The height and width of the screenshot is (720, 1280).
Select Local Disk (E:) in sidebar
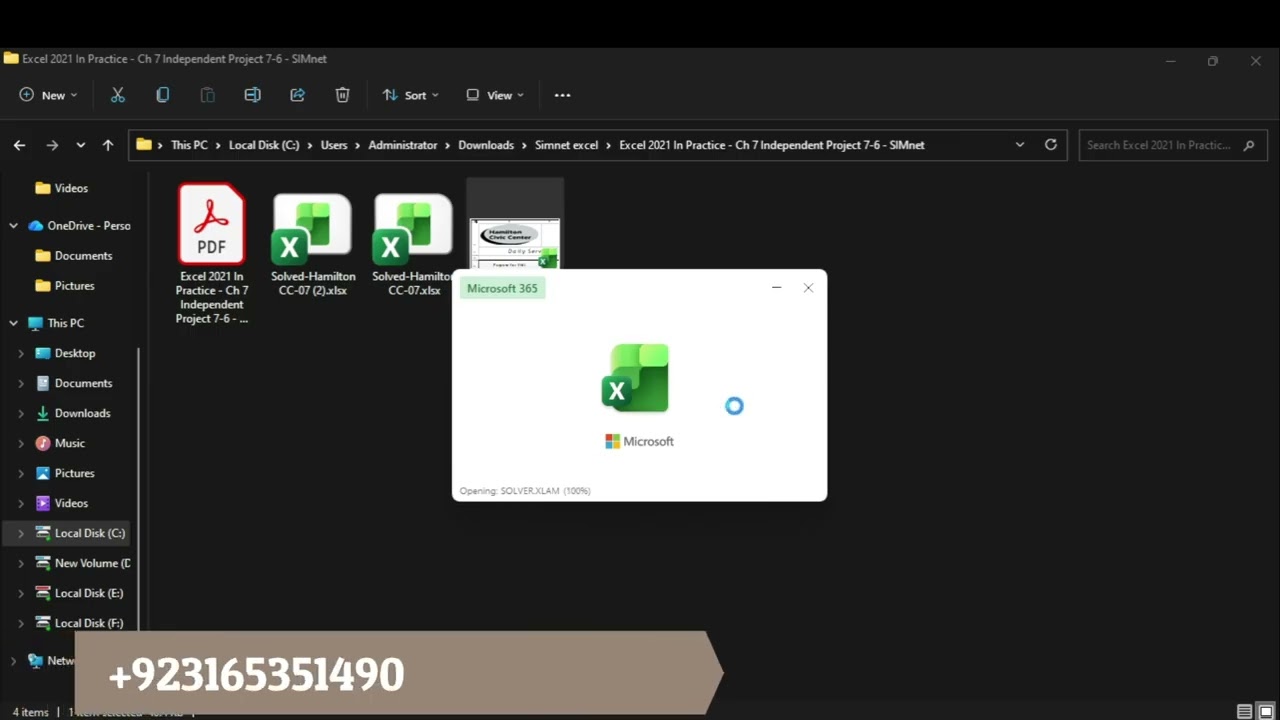tap(79, 593)
